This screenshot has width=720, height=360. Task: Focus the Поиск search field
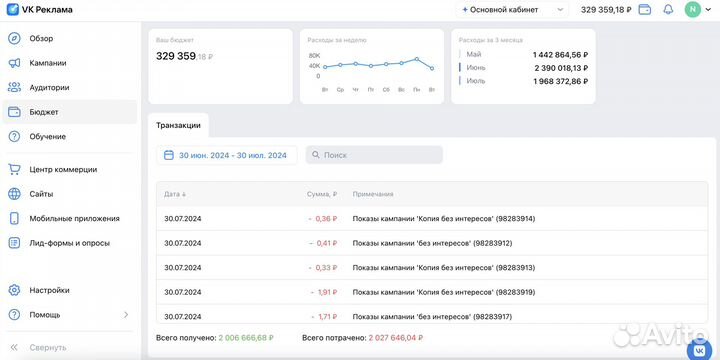(374, 155)
